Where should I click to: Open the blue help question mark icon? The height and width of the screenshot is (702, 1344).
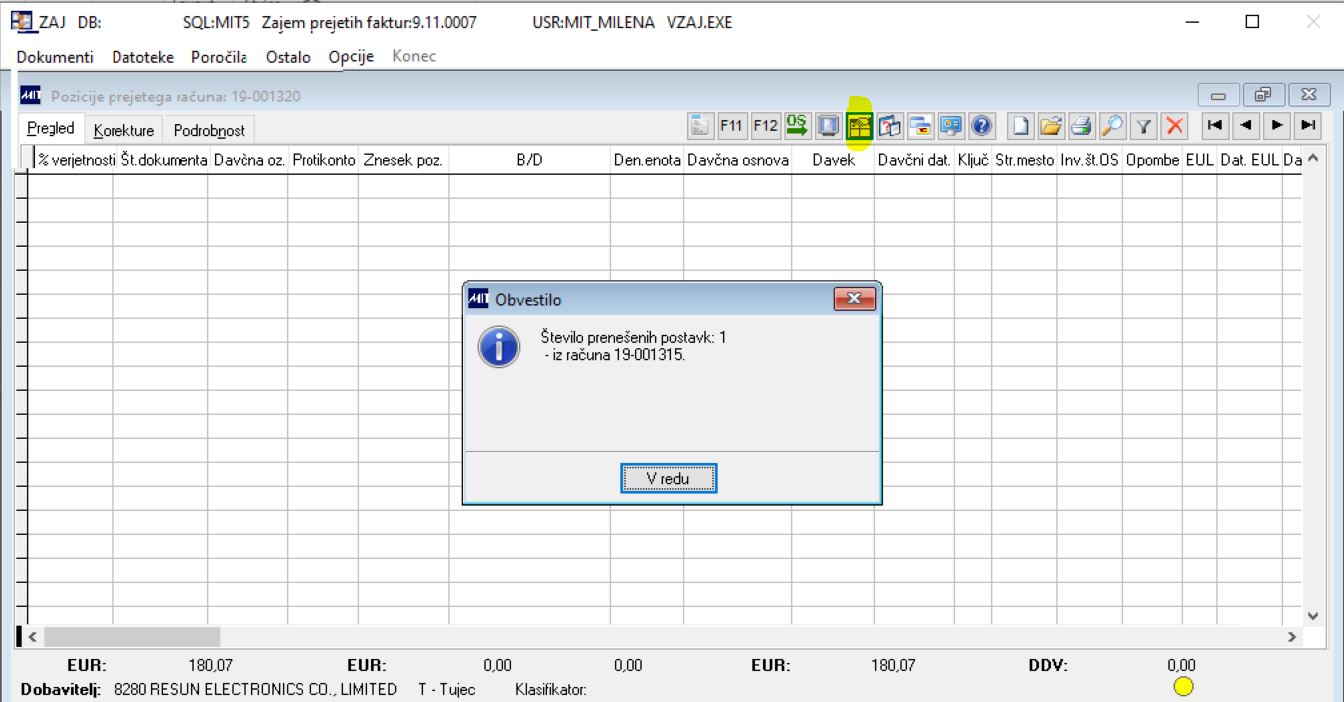pyautogui.click(x=982, y=126)
